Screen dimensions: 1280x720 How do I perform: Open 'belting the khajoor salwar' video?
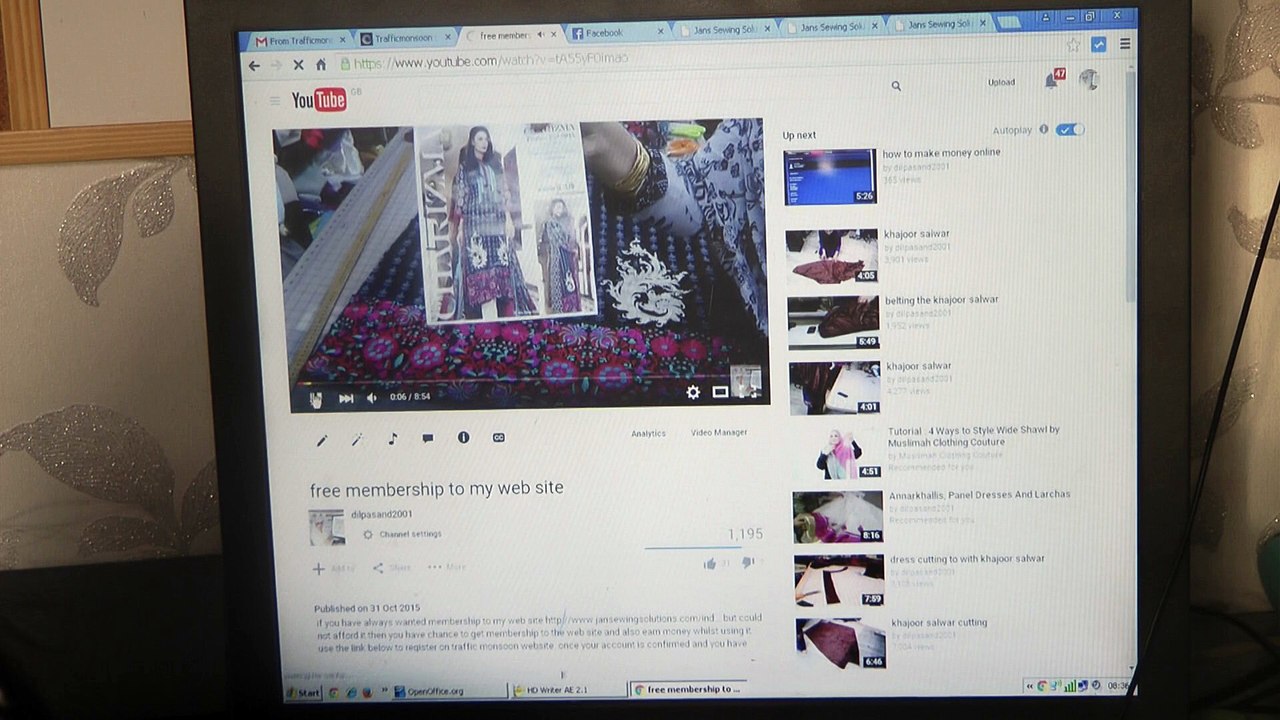point(941,300)
